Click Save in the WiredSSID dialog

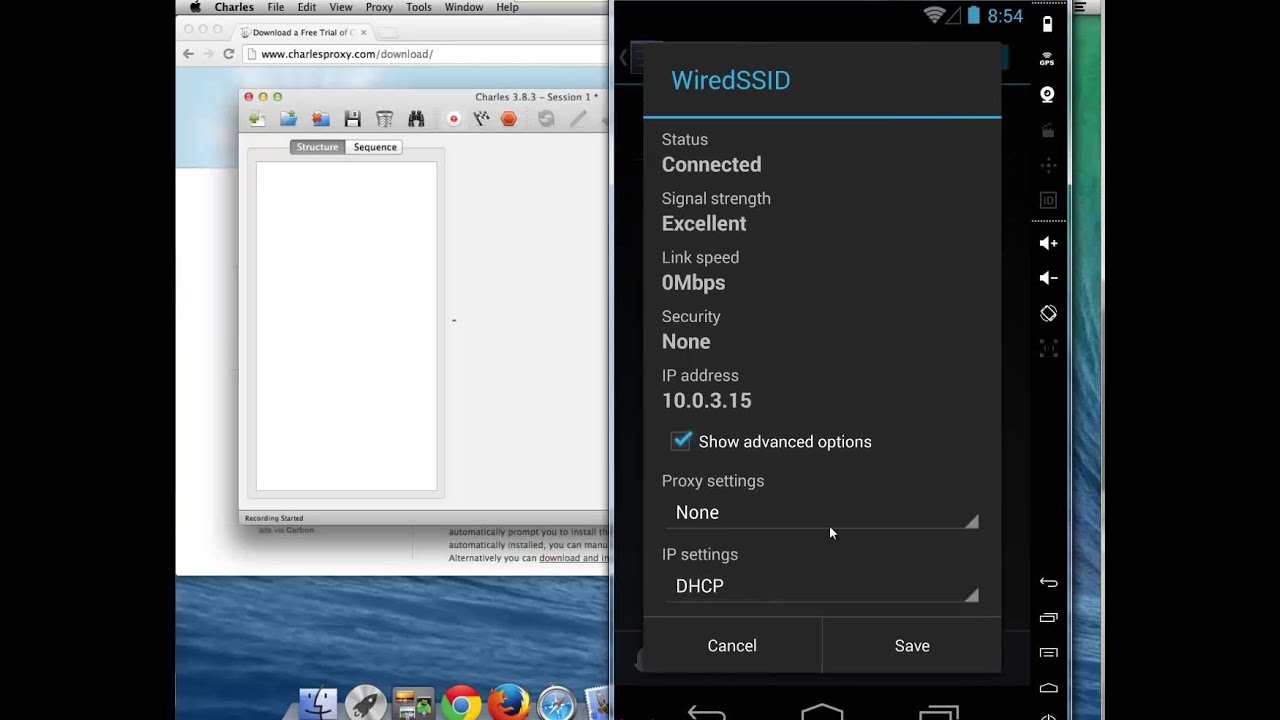(x=912, y=646)
